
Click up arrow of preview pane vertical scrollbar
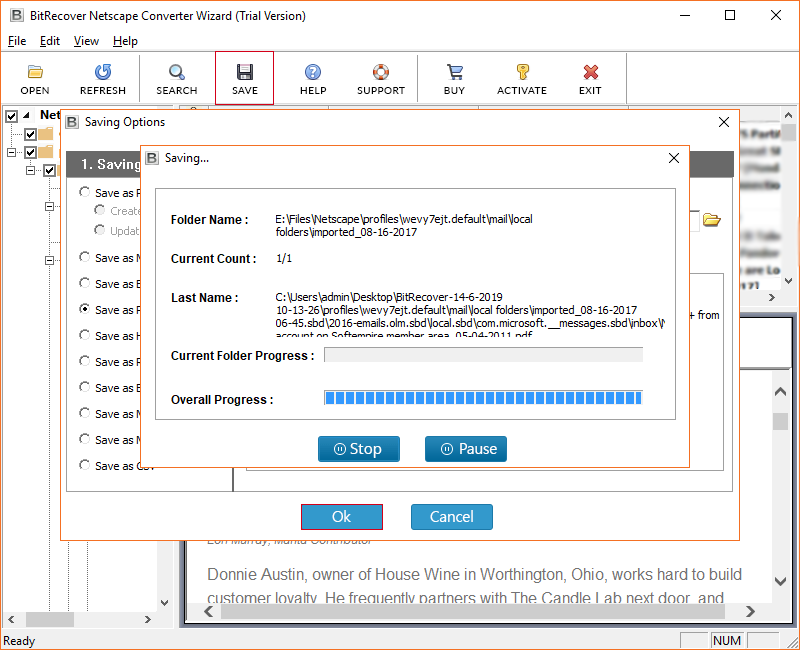(780, 392)
